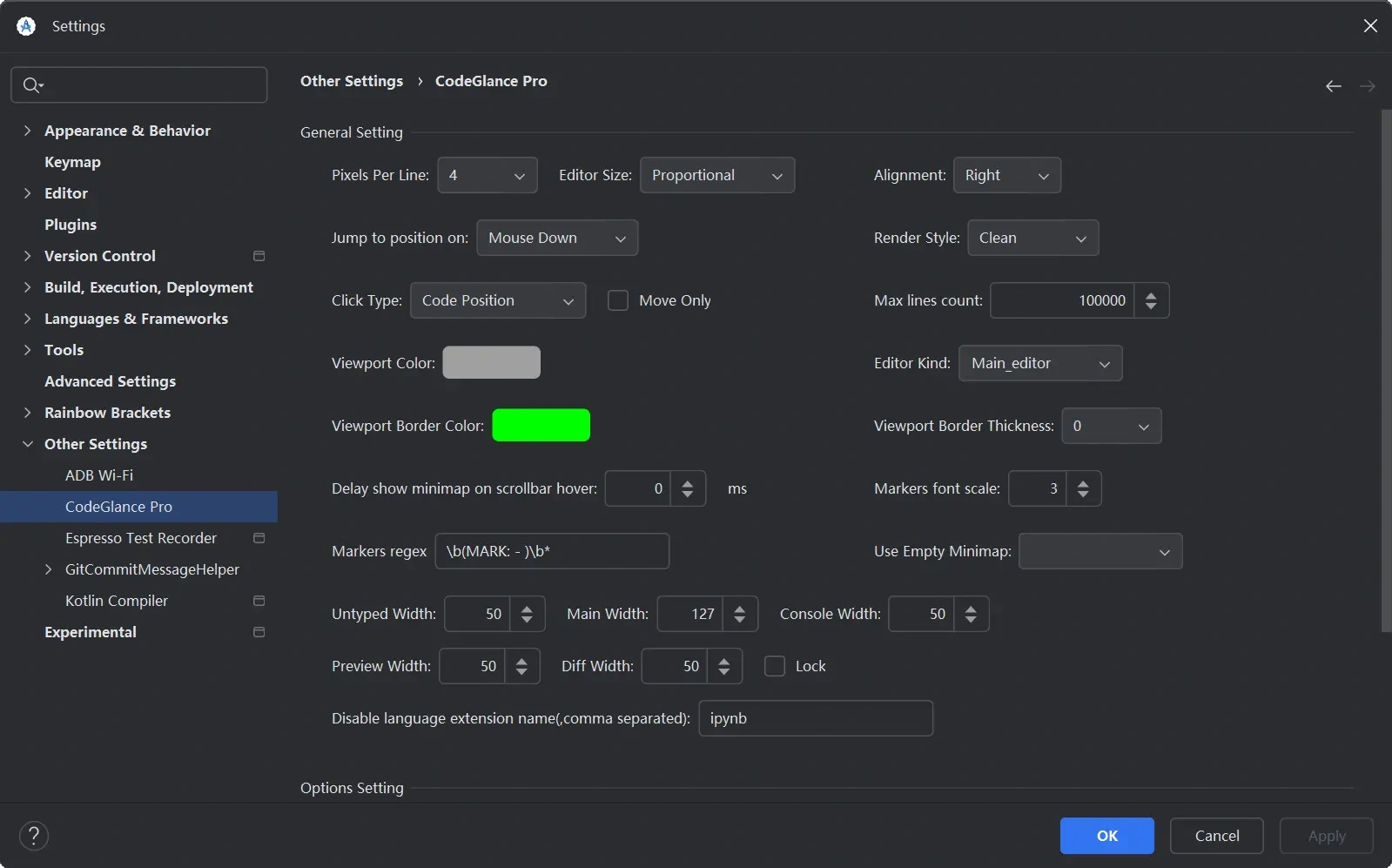This screenshot has width=1392, height=868.
Task: Decrease Markers font scale value
Action: tap(1083, 495)
